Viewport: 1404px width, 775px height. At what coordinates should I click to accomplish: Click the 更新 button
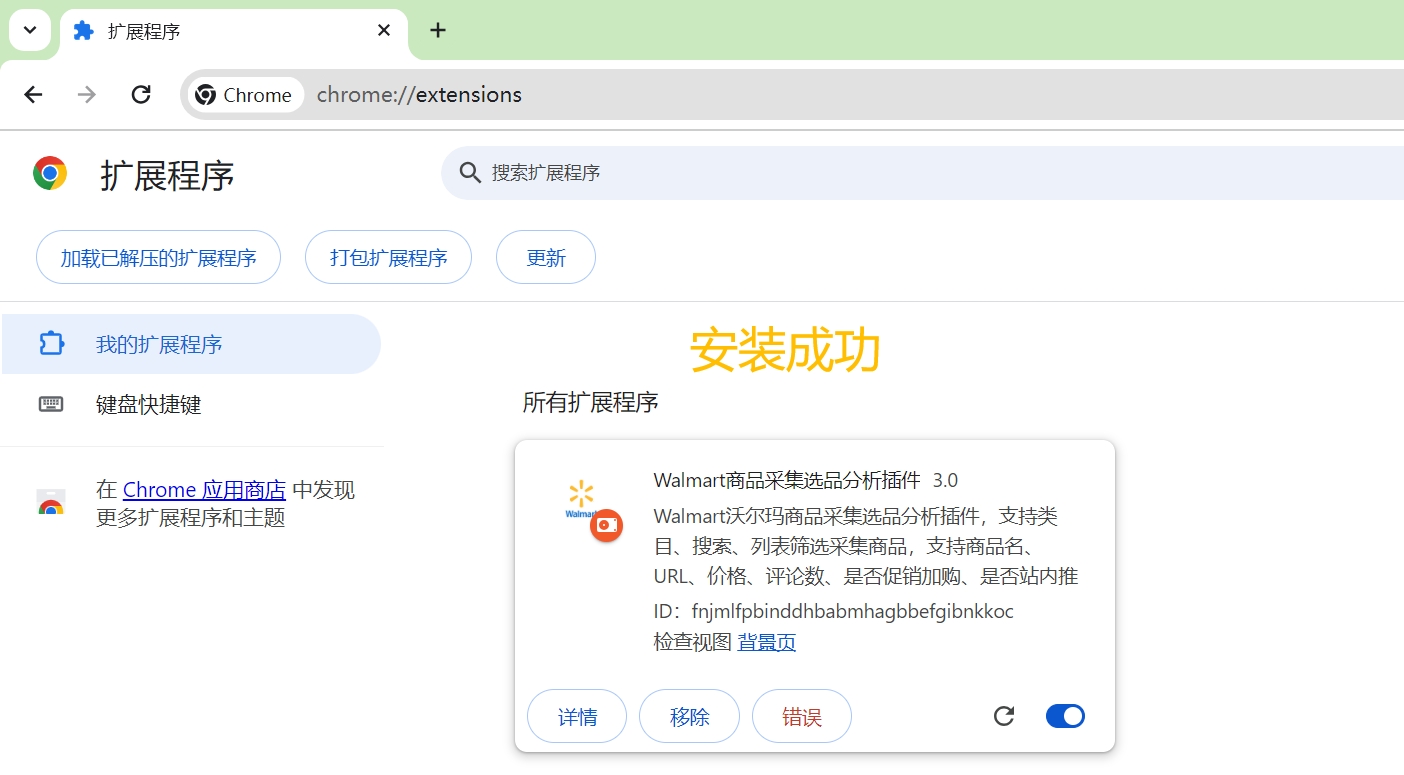[x=546, y=258]
